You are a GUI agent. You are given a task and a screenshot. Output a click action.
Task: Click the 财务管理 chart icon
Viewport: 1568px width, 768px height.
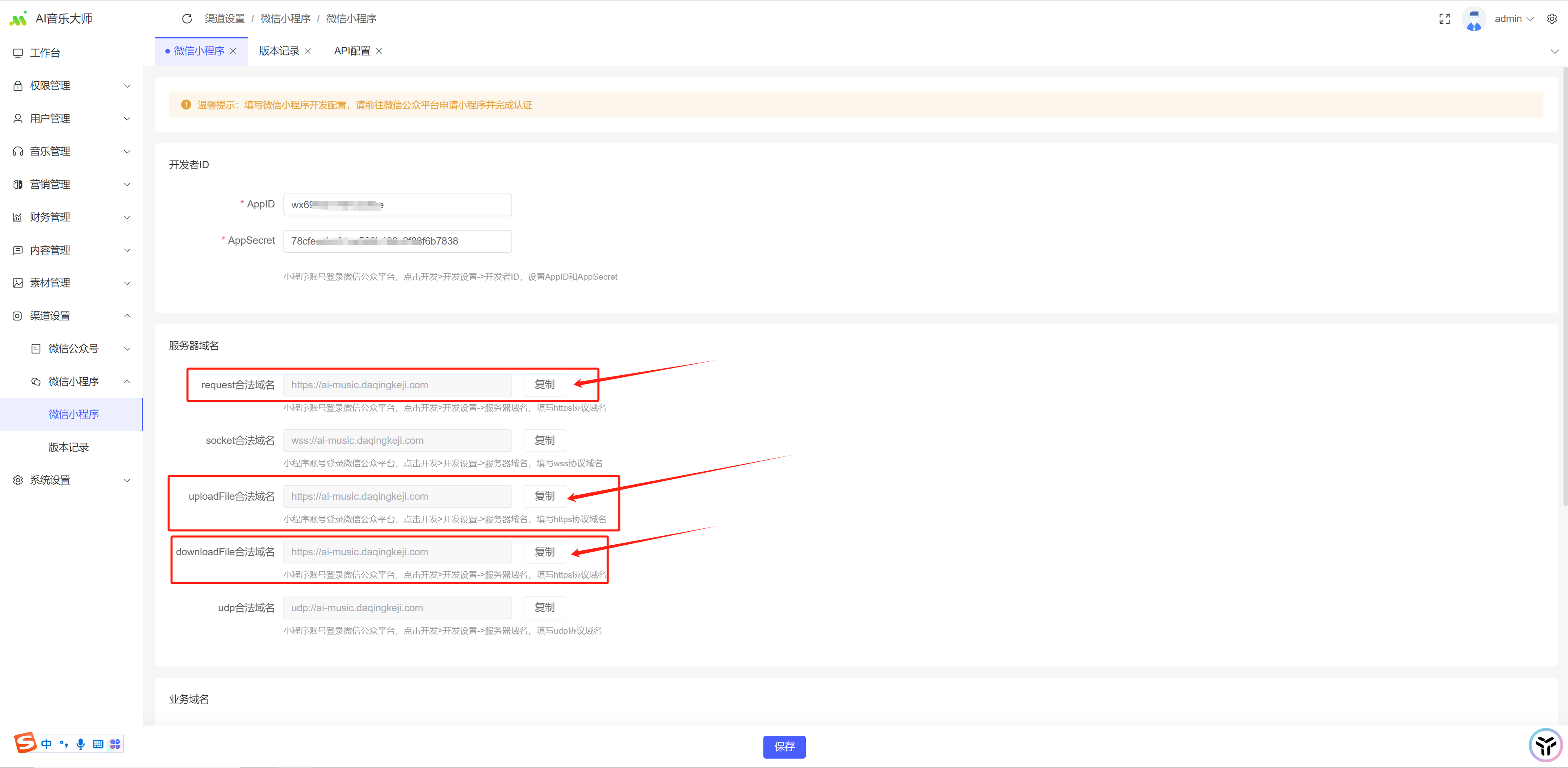18,217
